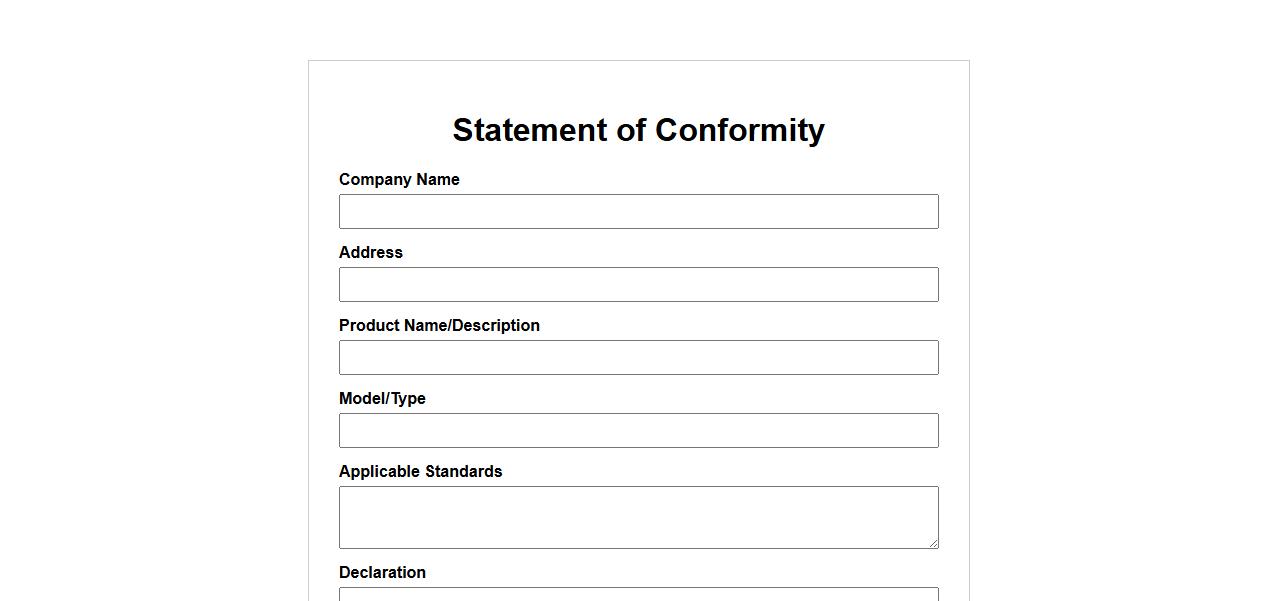The height and width of the screenshot is (601, 1278).
Task: Click the Applicable Standards textarea resize handle
Action: pyautogui.click(x=933, y=543)
